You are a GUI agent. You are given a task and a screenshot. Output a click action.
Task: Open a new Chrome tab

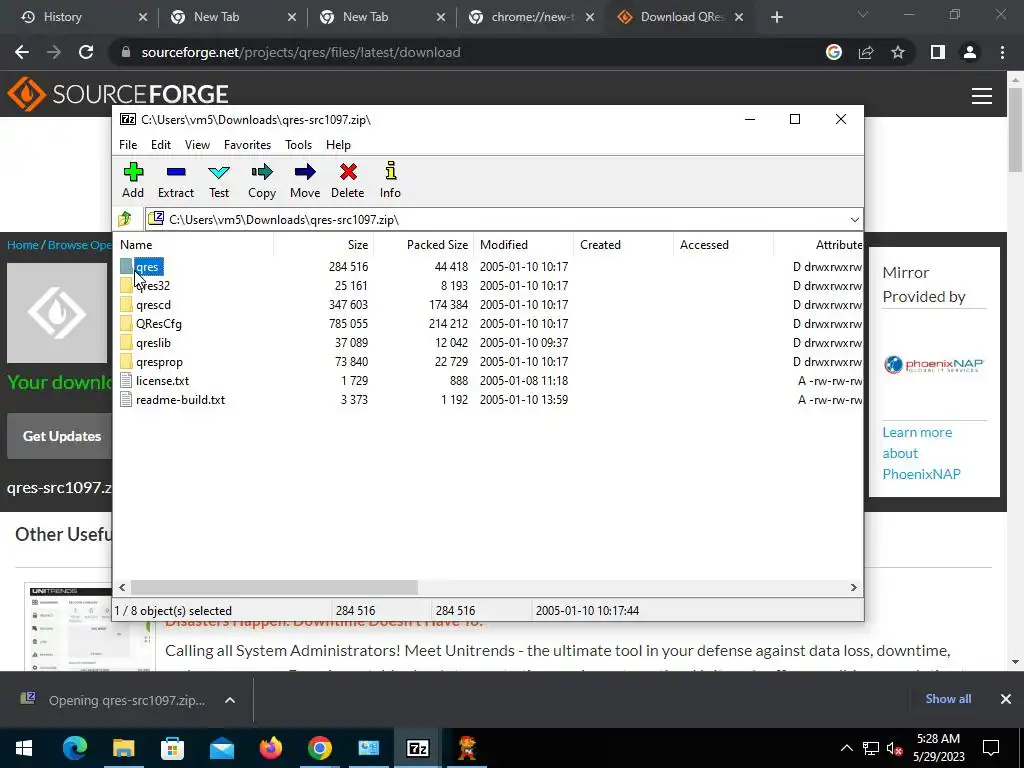[x=776, y=17]
